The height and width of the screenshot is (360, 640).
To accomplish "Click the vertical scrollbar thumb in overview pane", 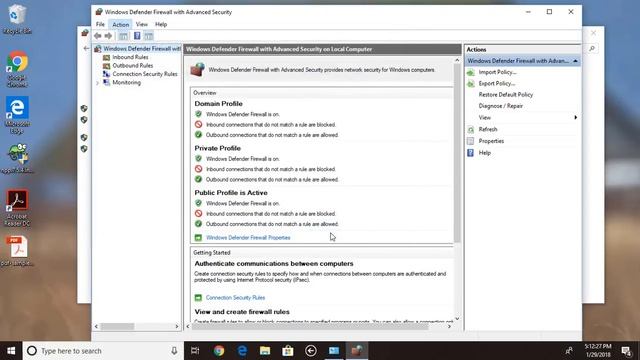I will 457,153.
